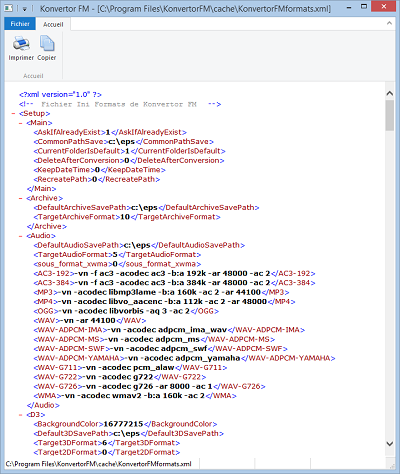Click the RecreatePath line

tap(97, 179)
